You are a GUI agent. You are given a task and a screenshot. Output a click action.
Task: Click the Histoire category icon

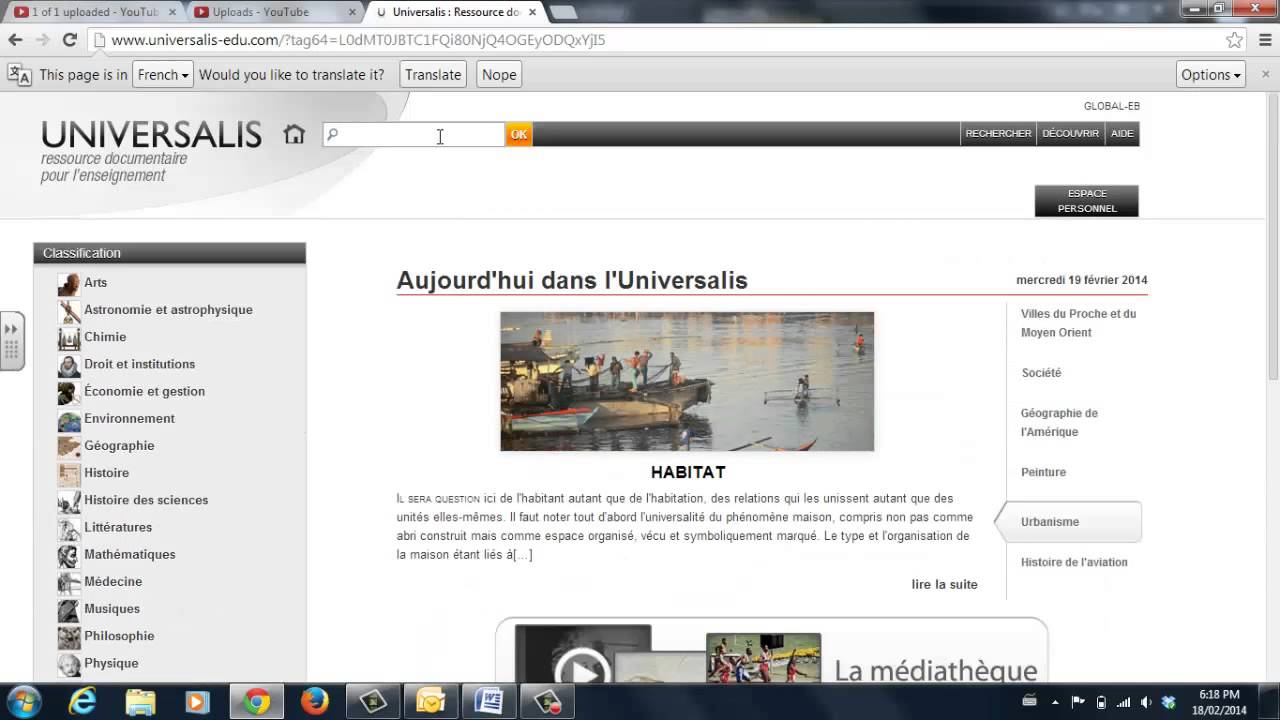(x=69, y=474)
